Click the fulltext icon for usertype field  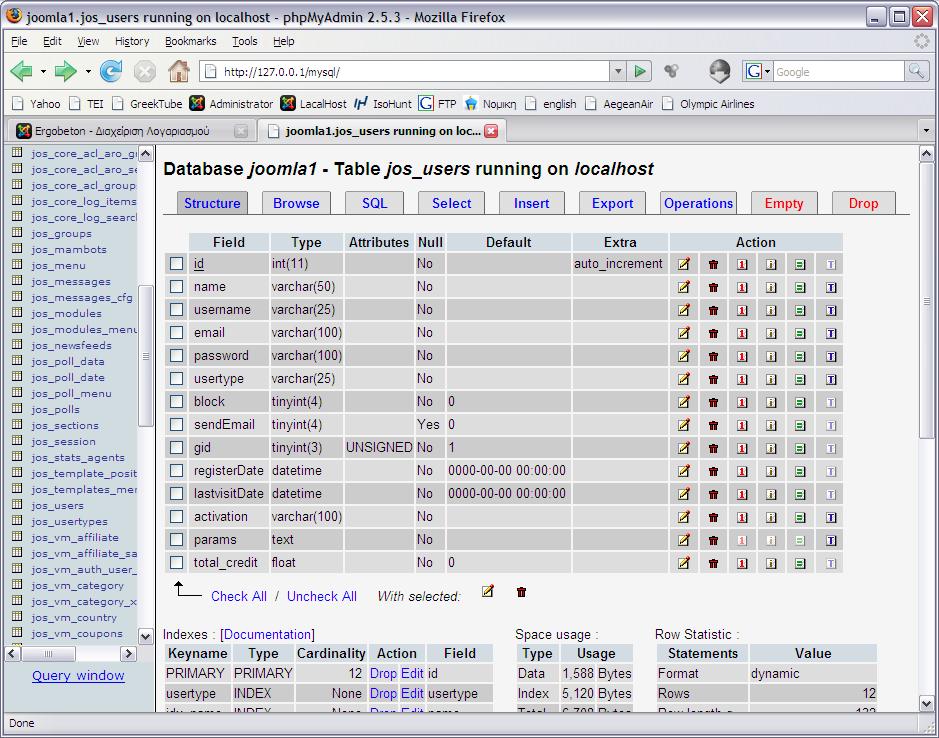(x=831, y=379)
